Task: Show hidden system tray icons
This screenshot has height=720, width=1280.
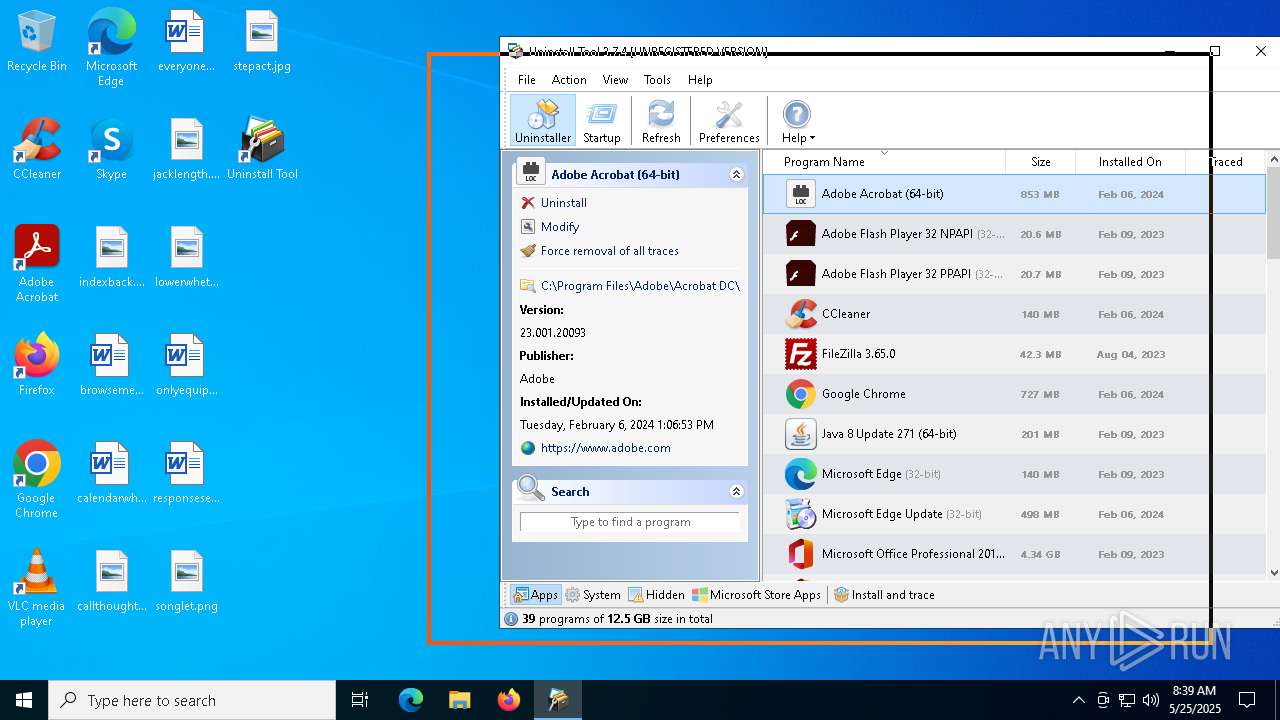Action: pos(1078,700)
